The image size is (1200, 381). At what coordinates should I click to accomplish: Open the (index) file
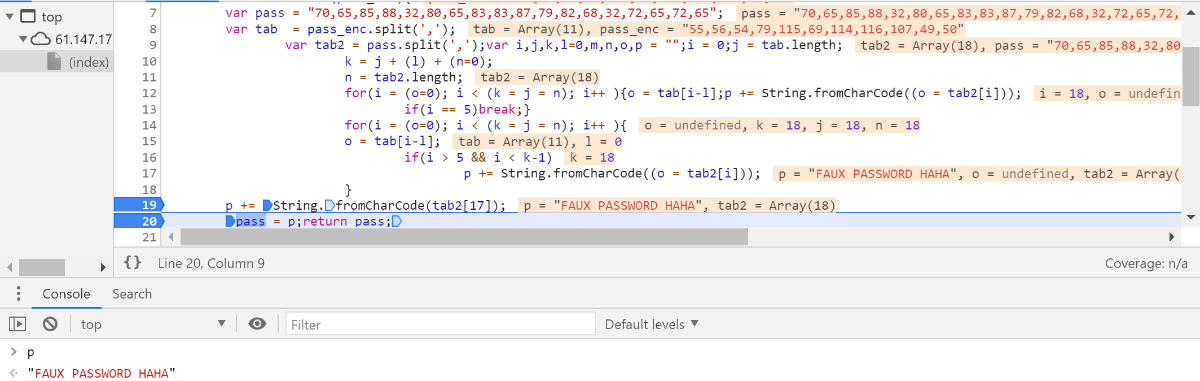(x=89, y=61)
